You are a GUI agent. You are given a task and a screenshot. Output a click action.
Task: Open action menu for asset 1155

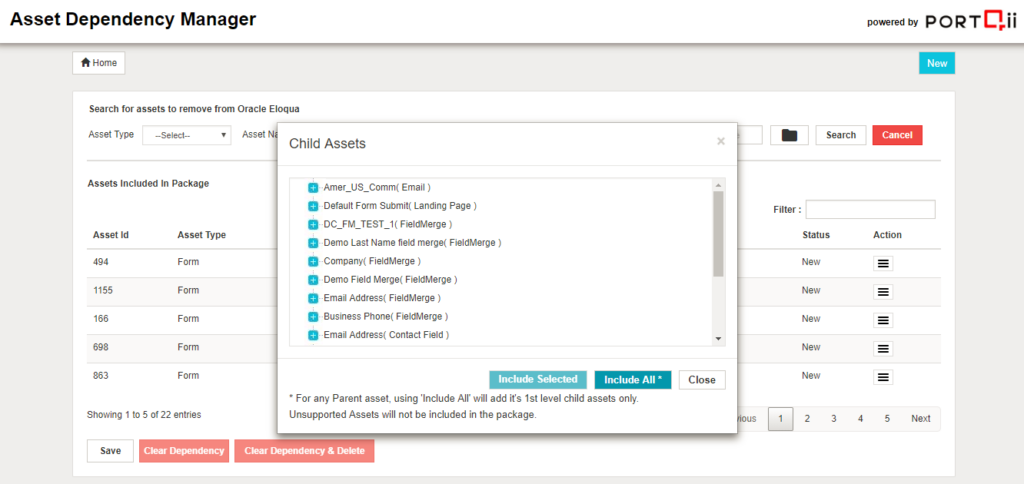[883, 292]
